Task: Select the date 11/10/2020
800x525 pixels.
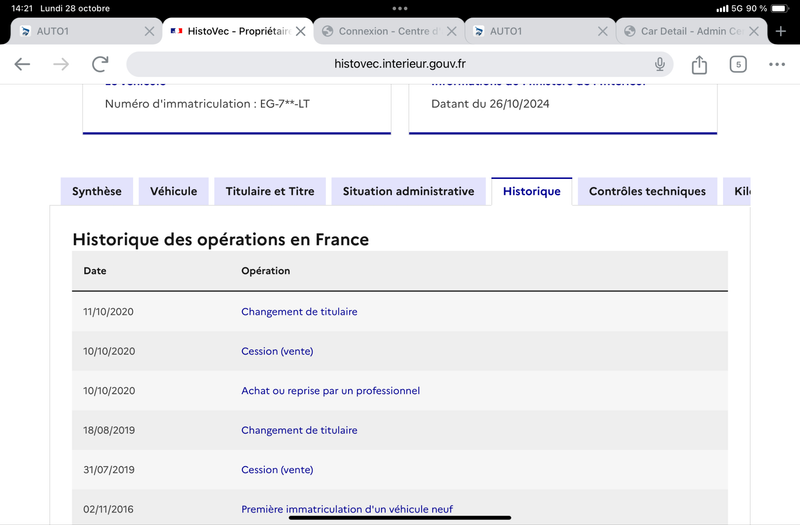Action: 108,312
